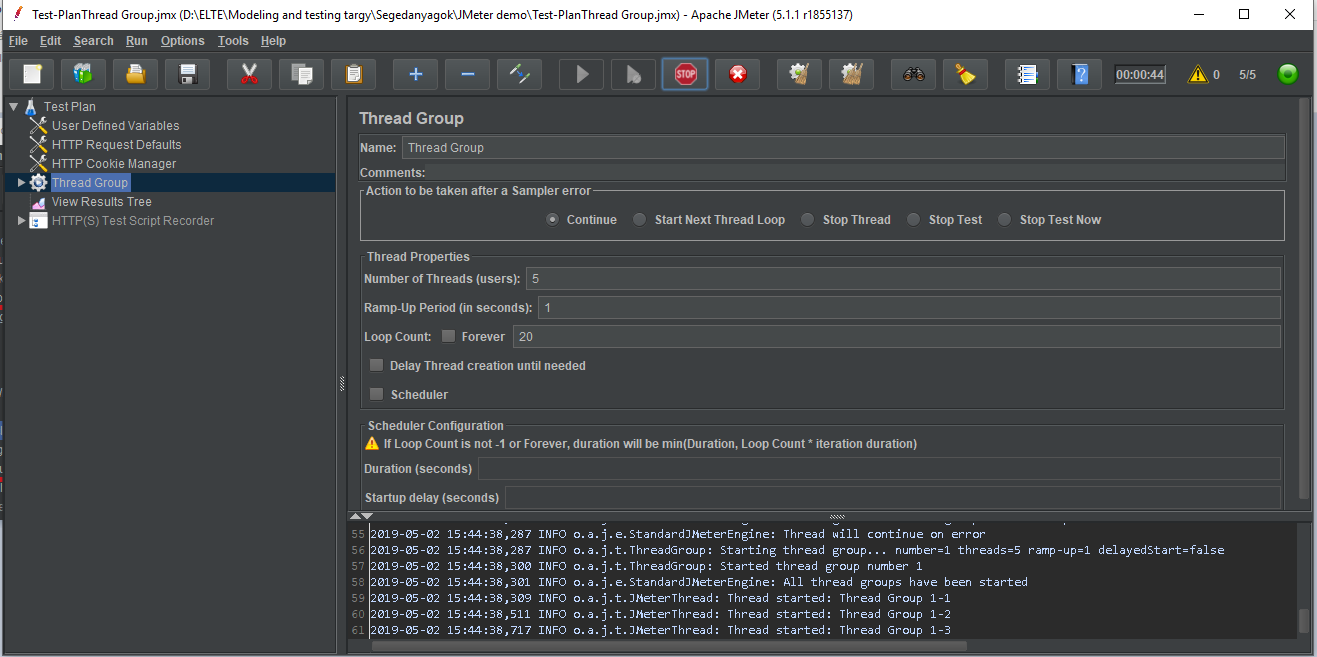Enable the Scheduler checkbox
This screenshot has width=1317, height=657.
[x=377, y=395]
